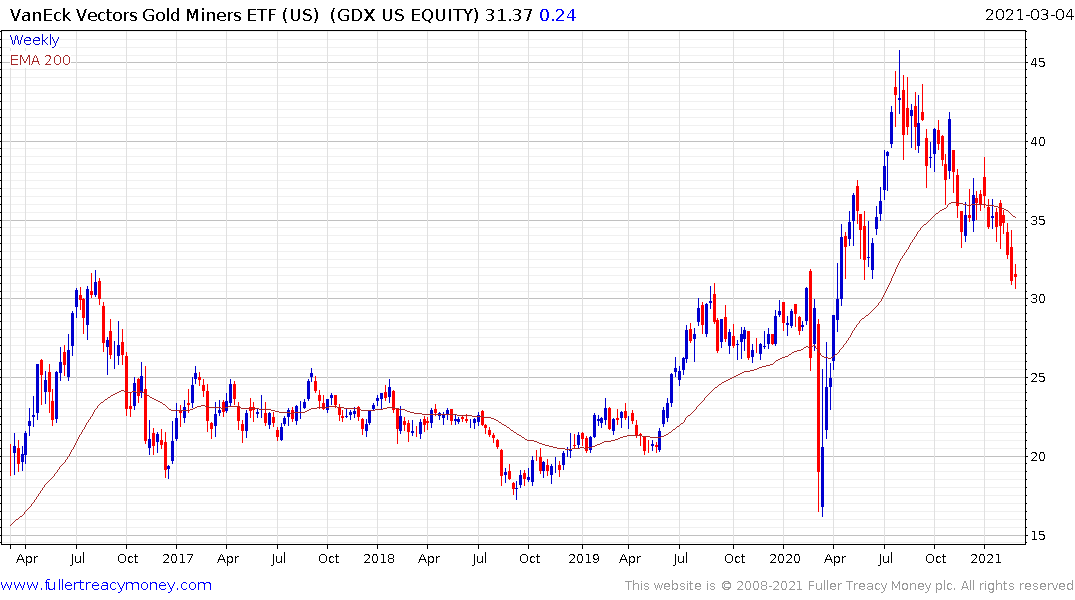Click the price change value 0.24
The image size is (1075, 600).
557,15
